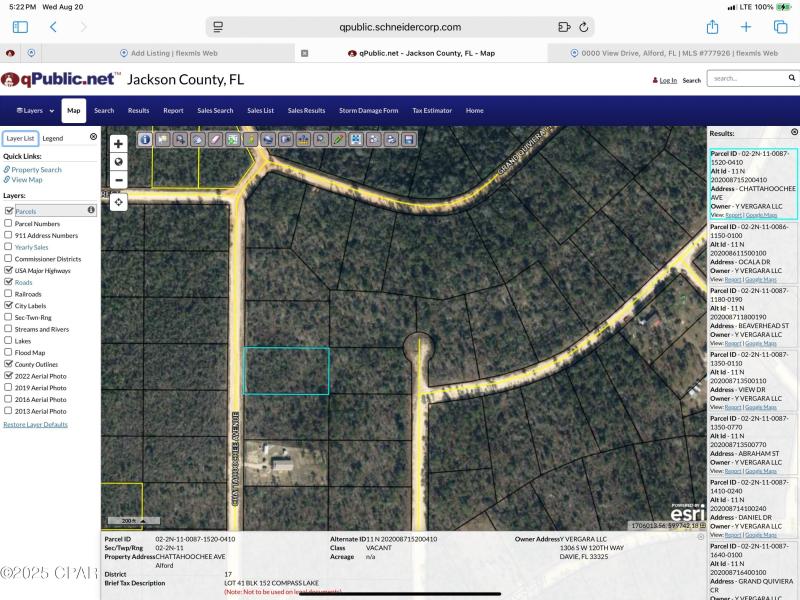This screenshot has height=600, width=800.
Task: Close the Results panel
Action: [794, 132]
